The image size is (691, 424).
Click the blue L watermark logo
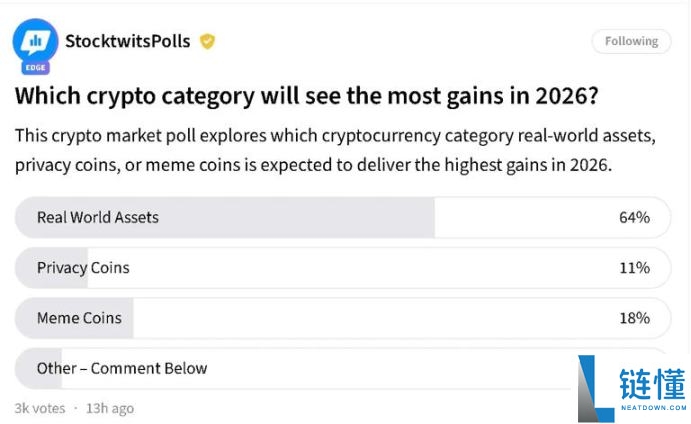(x=596, y=389)
